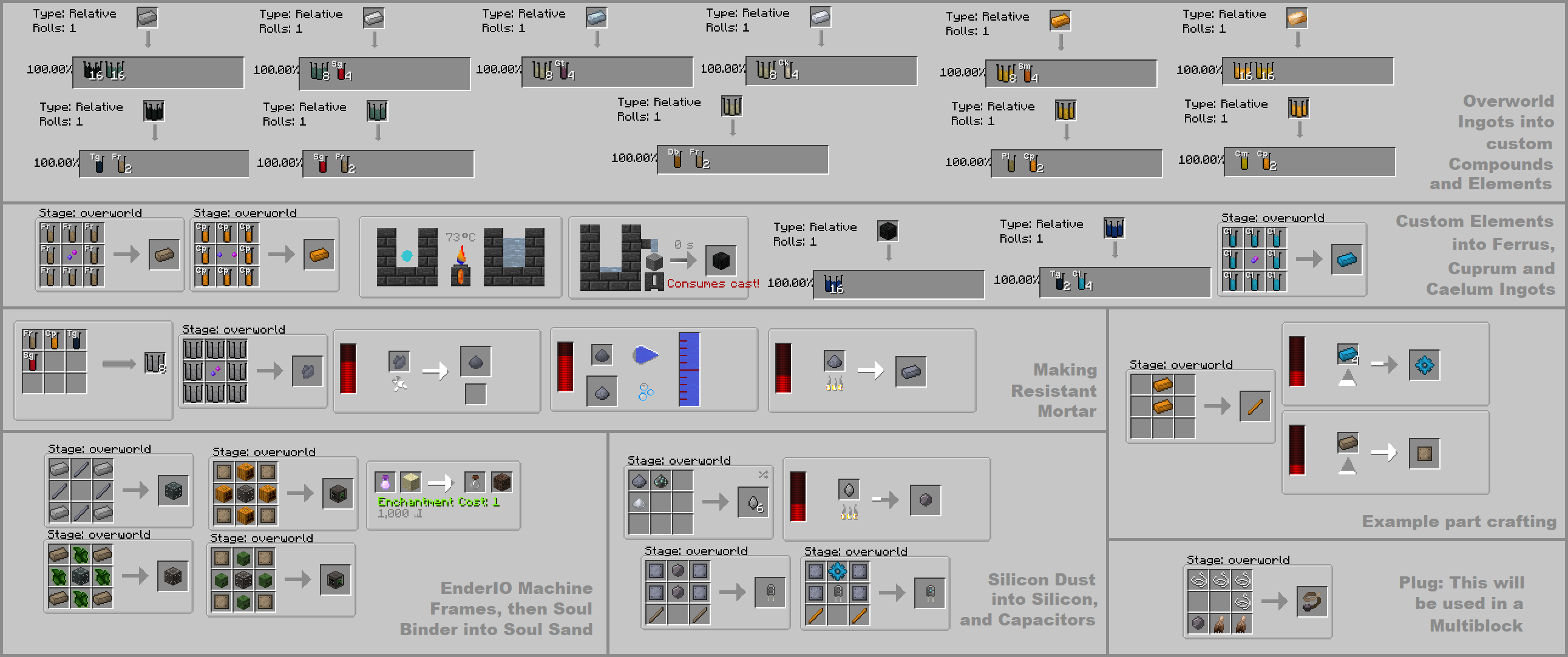
Task: Click the soul sand block output
Action: pos(501,482)
